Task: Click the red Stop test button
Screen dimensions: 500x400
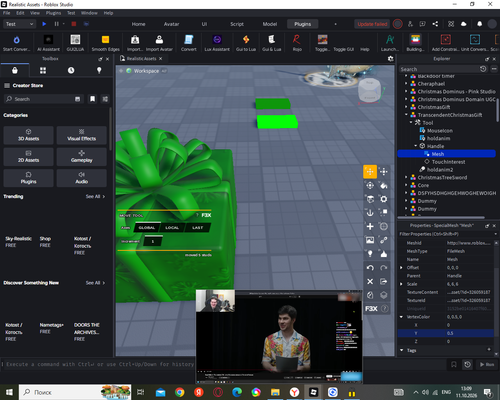Action: [x=74, y=24]
